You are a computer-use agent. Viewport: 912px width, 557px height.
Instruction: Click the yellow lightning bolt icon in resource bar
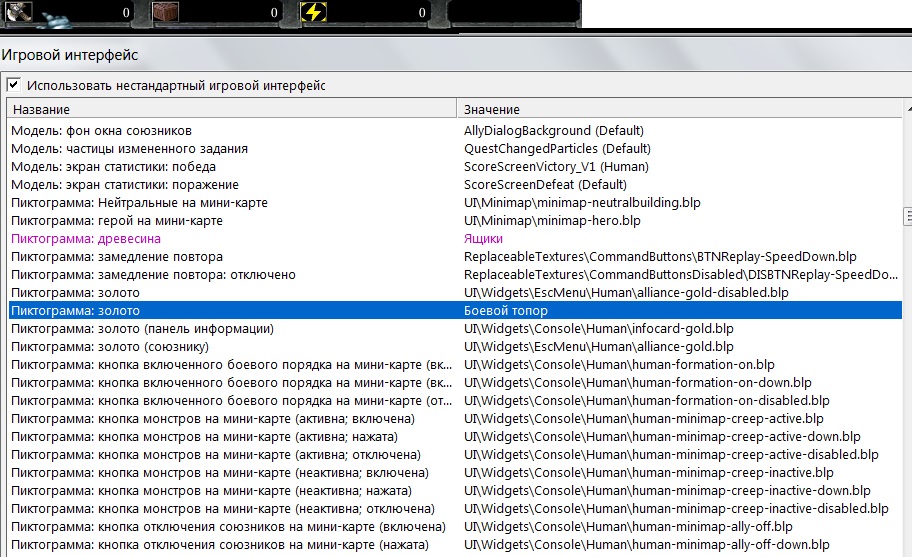pyautogui.click(x=314, y=12)
